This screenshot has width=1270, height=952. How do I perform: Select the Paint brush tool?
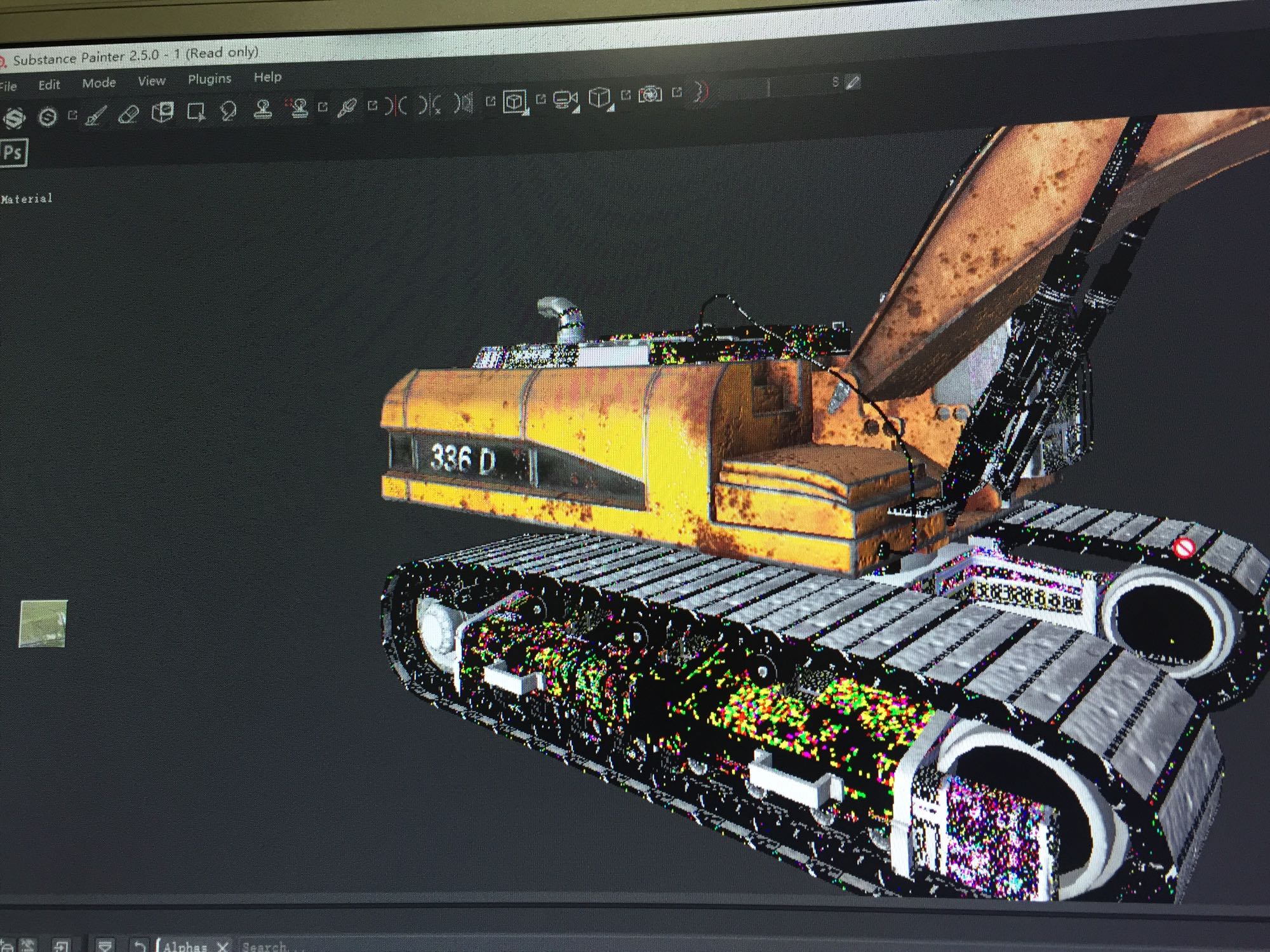[x=96, y=116]
